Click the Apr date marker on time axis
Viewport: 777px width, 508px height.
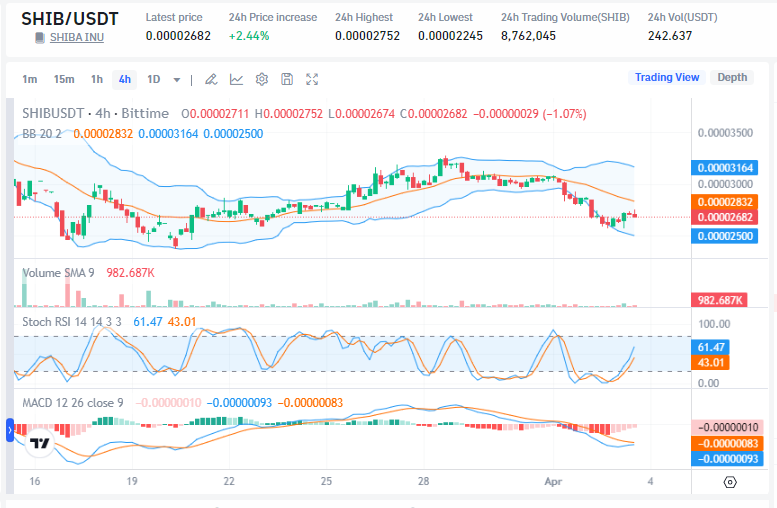coord(553,481)
